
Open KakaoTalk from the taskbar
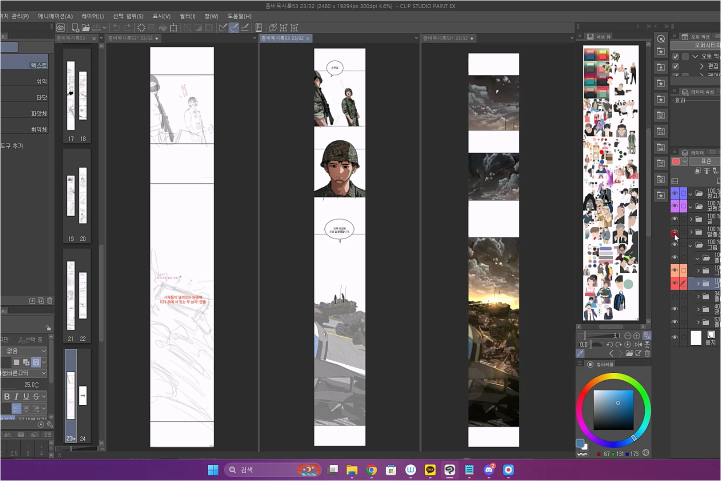tap(430, 470)
